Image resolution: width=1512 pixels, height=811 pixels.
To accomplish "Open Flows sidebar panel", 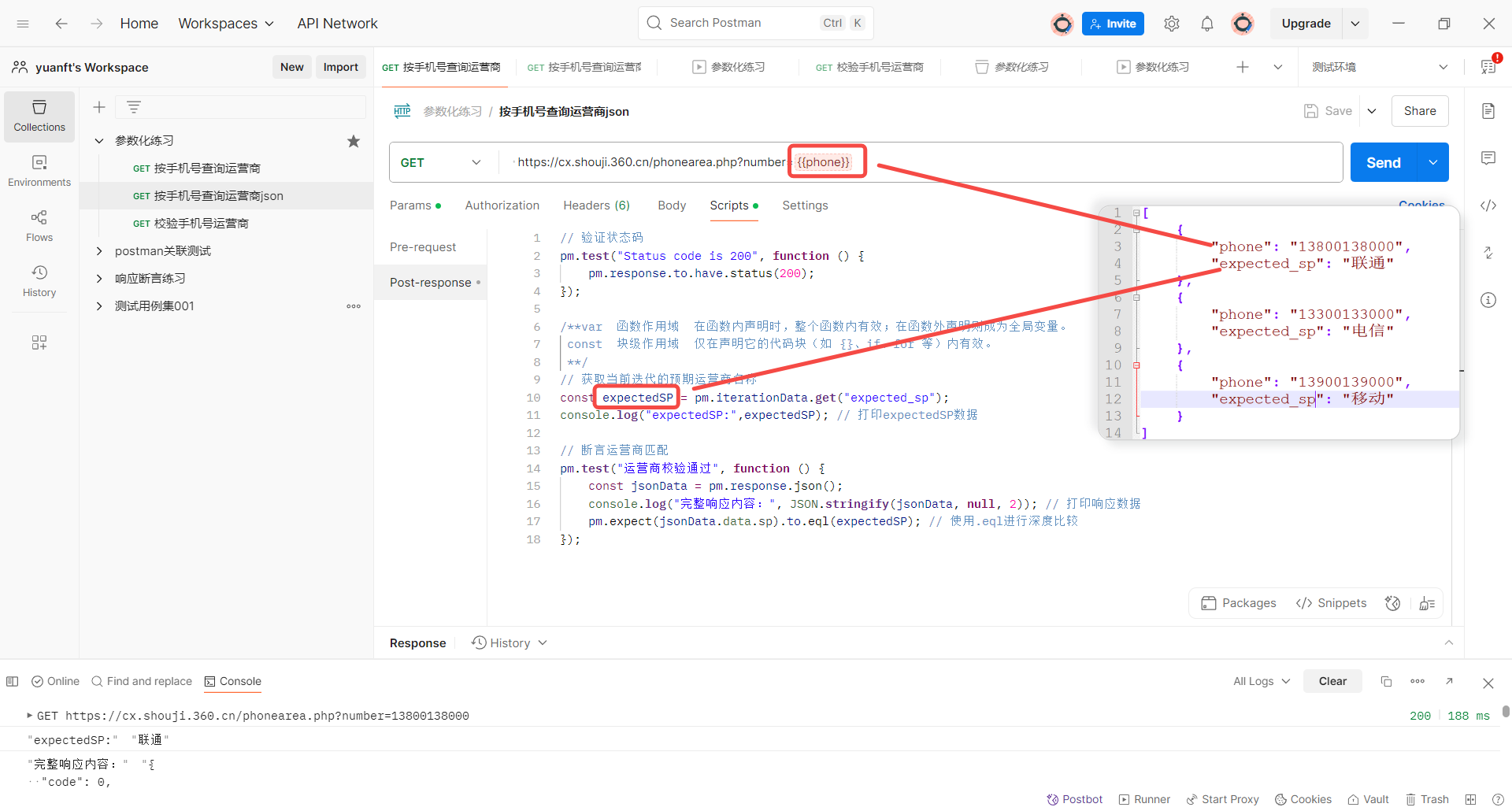I will click(39, 226).
